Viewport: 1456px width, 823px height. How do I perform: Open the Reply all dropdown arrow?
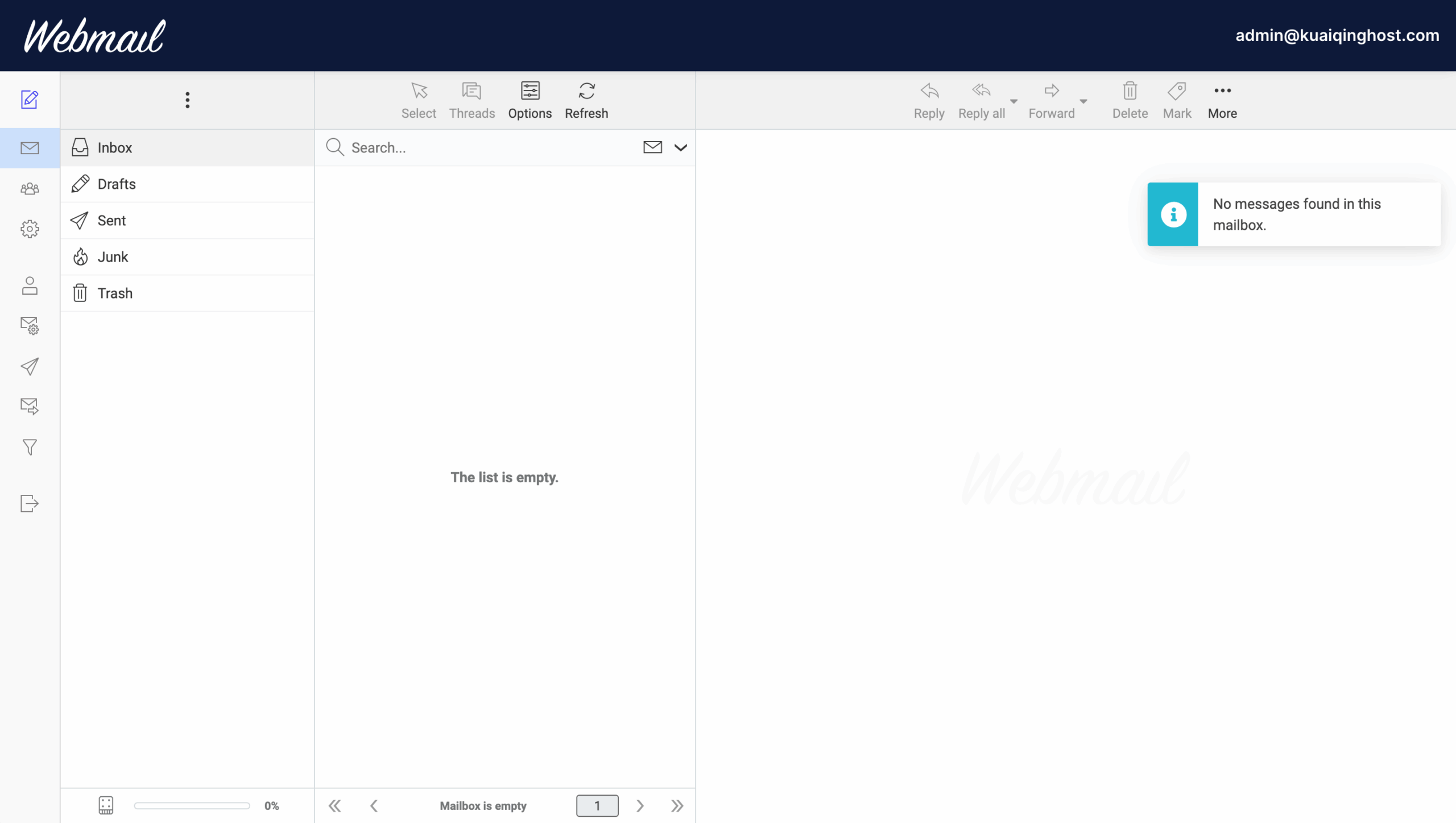1014,101
